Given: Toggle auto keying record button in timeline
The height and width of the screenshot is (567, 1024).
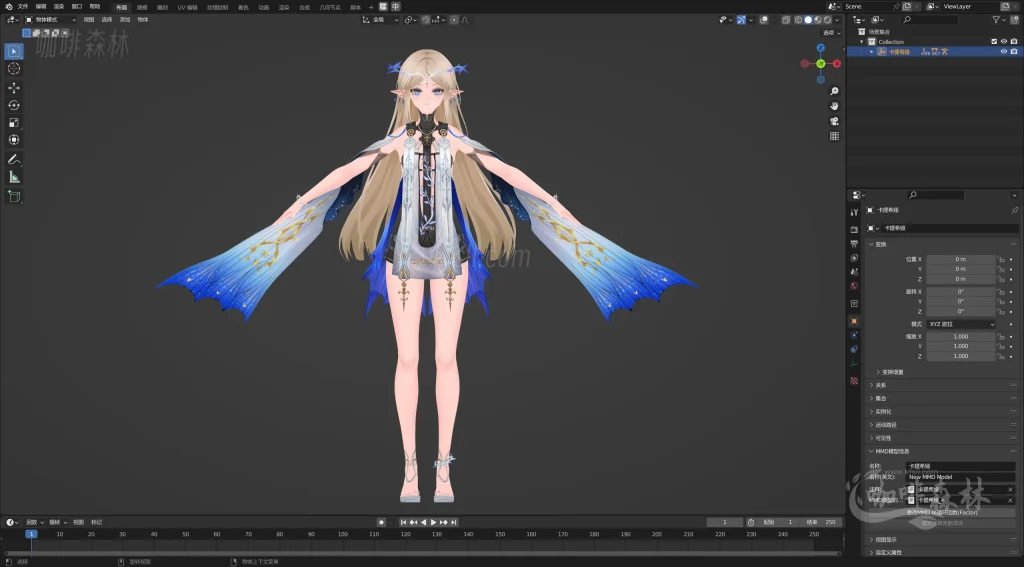Looking at the screenshot, I should [x=381, y=523].
